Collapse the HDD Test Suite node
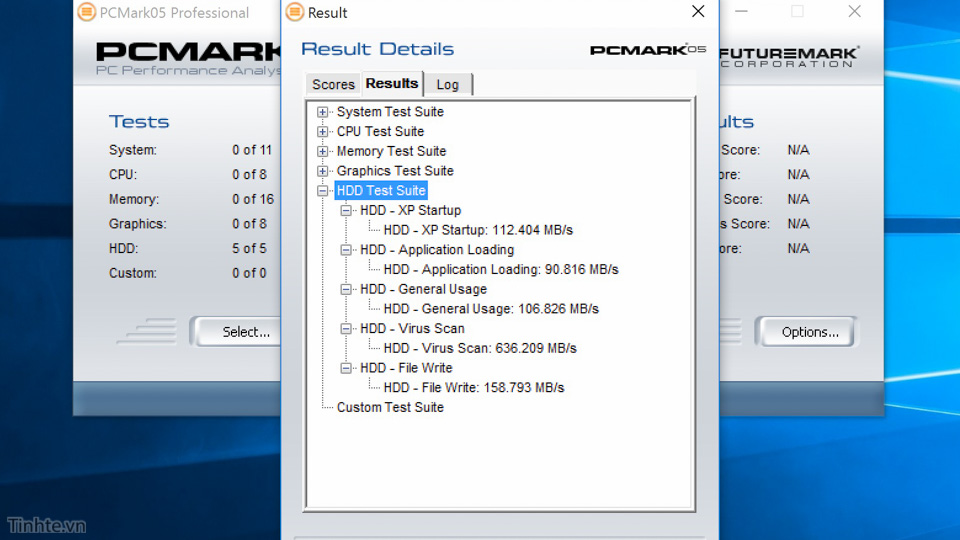This screenshot has height=540, width=960. click(322, 191)
